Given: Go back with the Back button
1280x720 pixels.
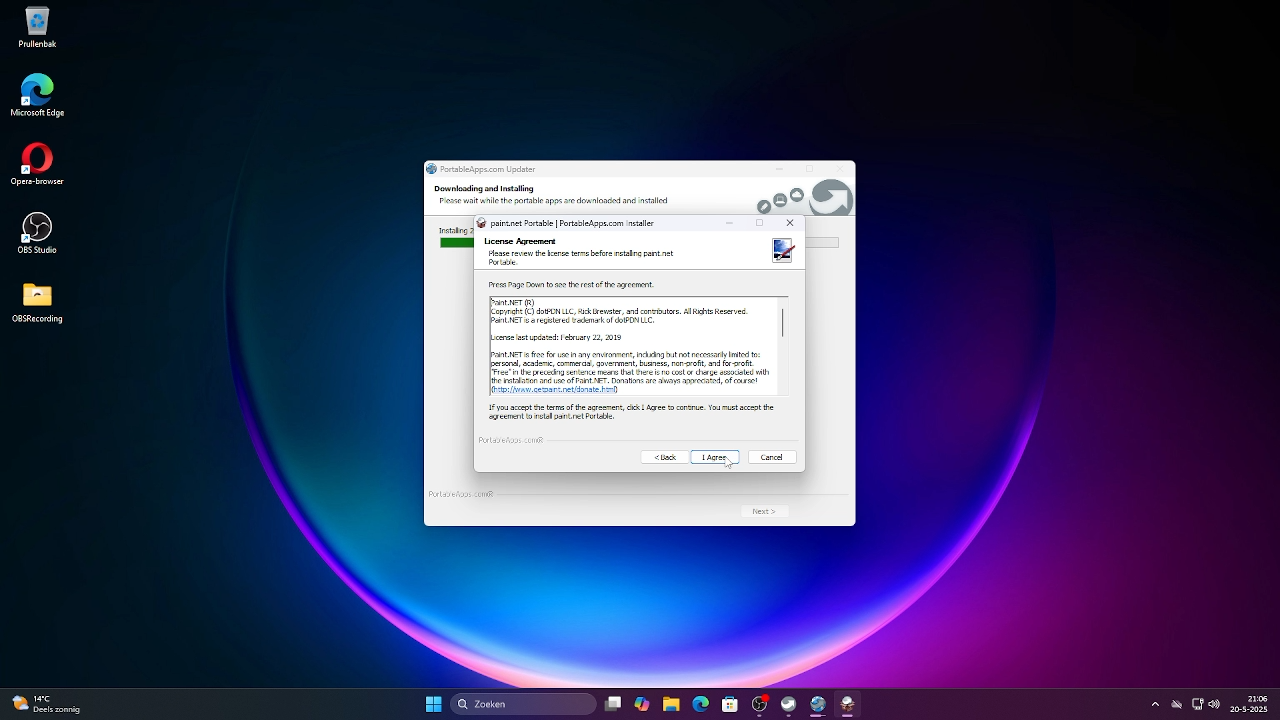Looking at the screenshot, I should (665, 457).
